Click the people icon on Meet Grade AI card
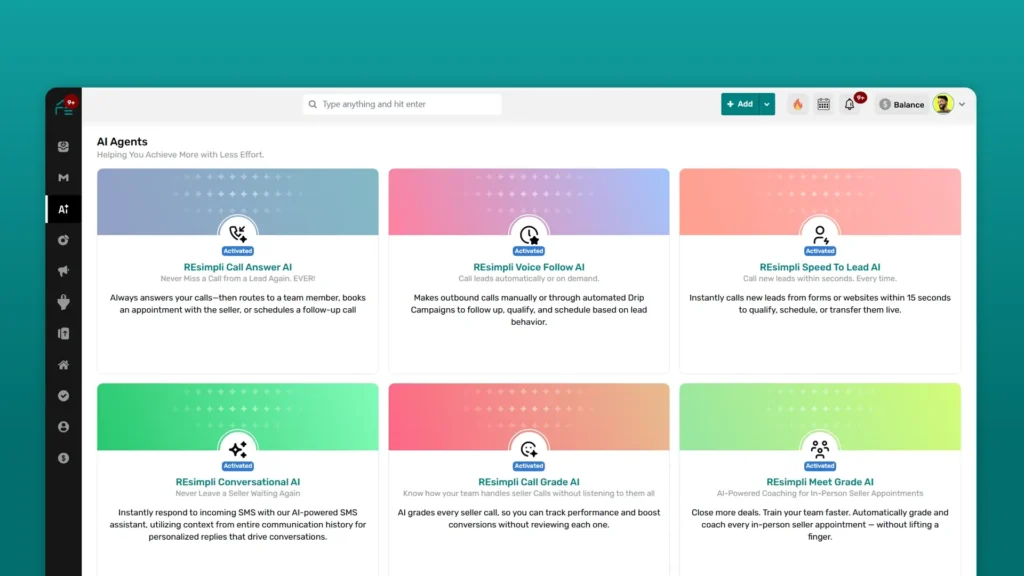 click(820, 449)
